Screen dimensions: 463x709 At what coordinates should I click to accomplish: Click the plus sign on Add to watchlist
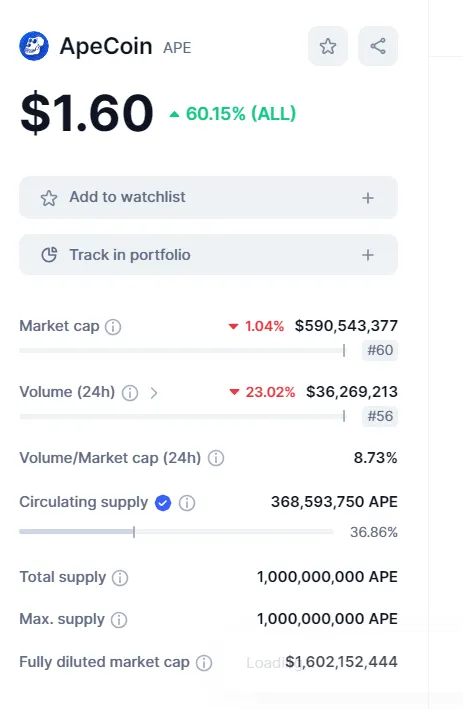pyautogui.click(x=368, y=198)
